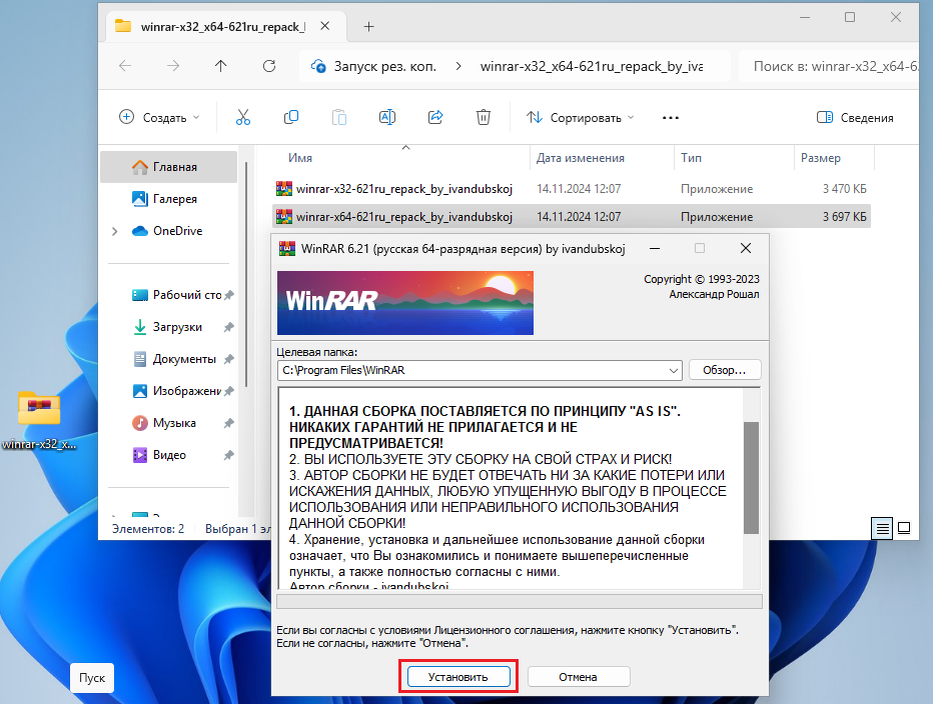Click the license text vertical scrollbar thumb
This screenshot has width=933, height=704.
pos(751,477)
